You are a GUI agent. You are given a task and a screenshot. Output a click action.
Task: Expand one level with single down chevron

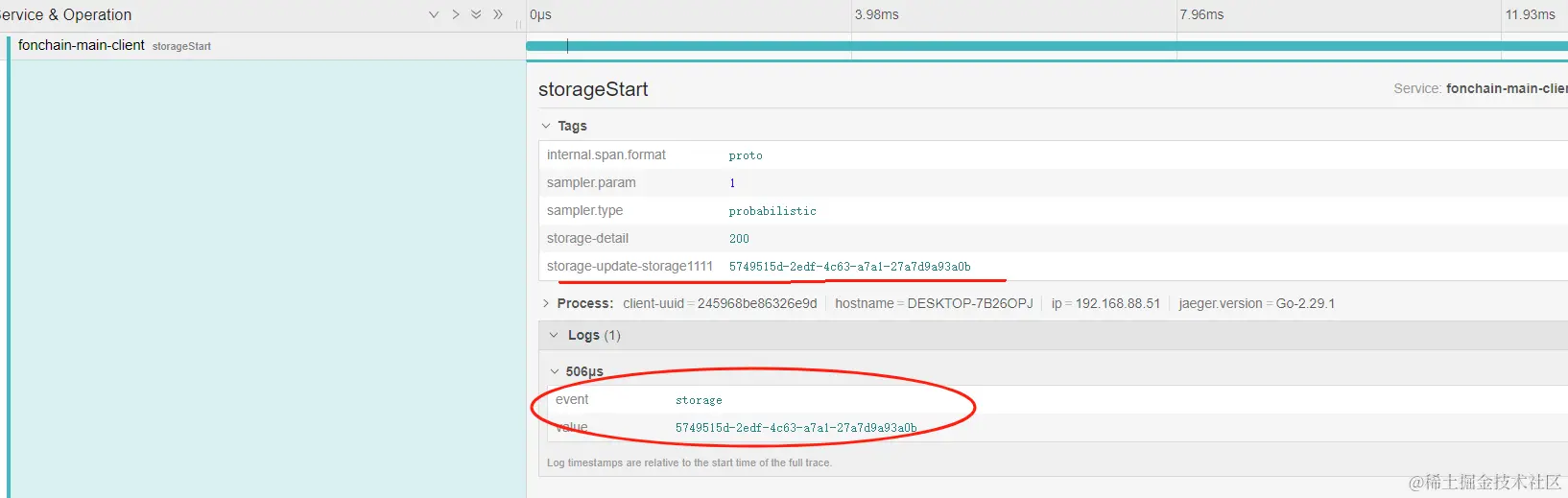pos(434,14)
